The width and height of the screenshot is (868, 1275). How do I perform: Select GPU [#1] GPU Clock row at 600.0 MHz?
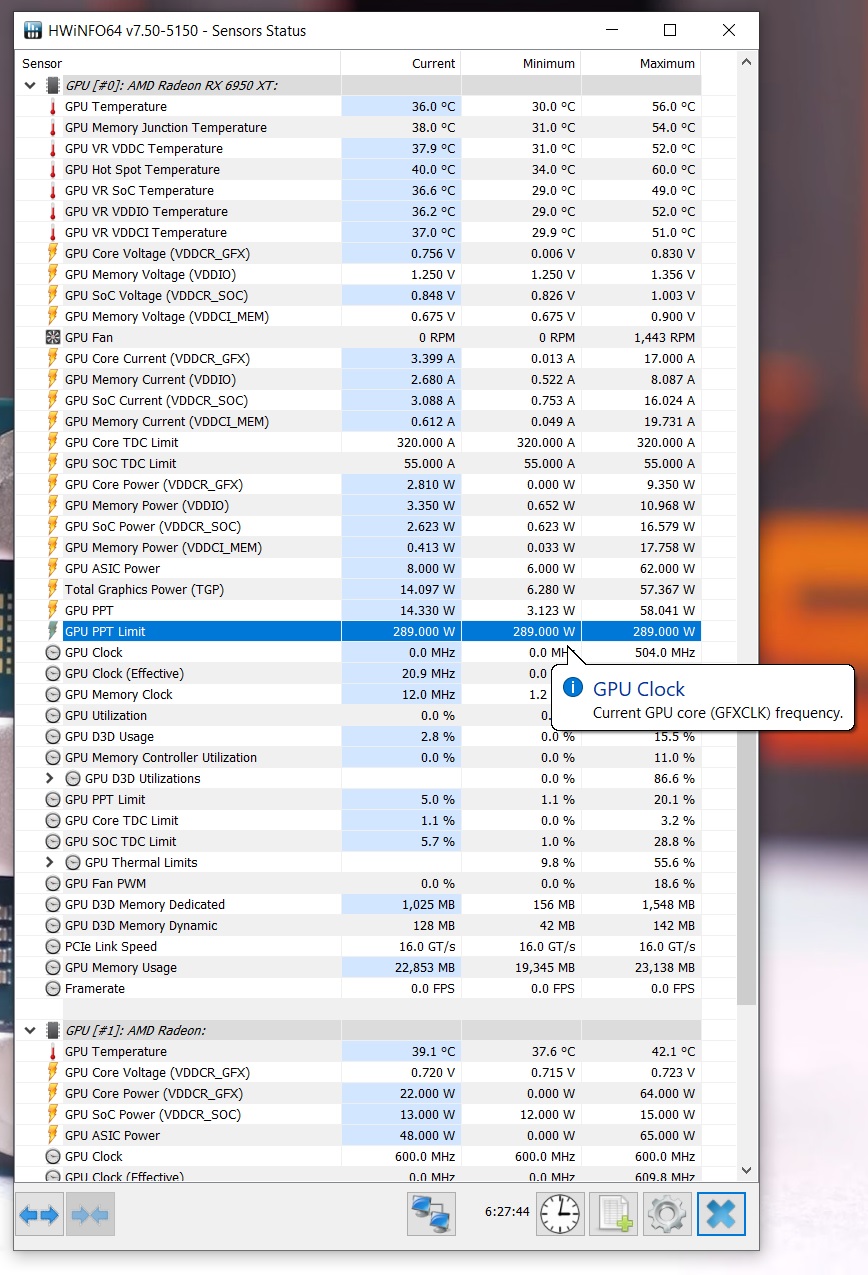pyautogui.click(x=358, y=1156)
